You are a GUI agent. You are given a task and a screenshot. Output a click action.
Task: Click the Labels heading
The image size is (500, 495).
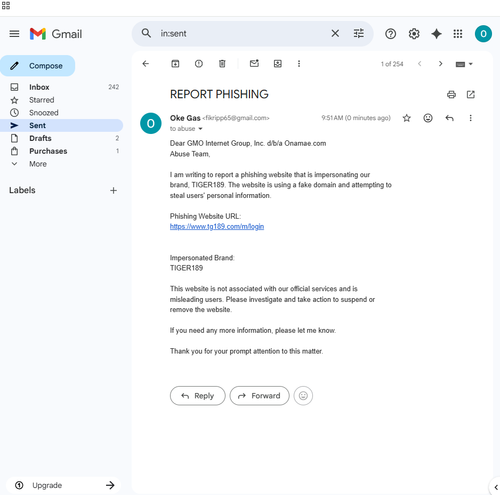(x=22, y=190)
